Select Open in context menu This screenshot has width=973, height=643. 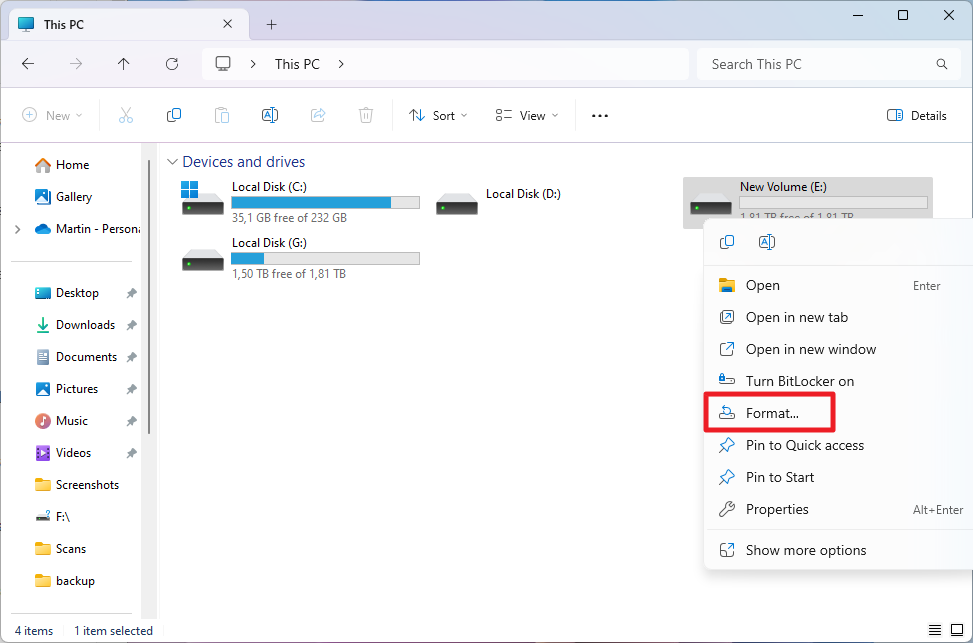tap(840, 286)
